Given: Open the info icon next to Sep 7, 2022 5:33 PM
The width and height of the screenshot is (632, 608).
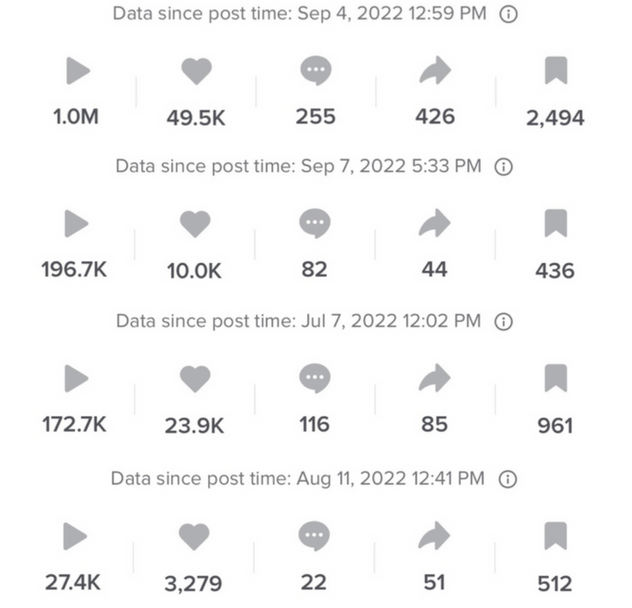Looking at the screenshot, I should click(x=503, y=167).
